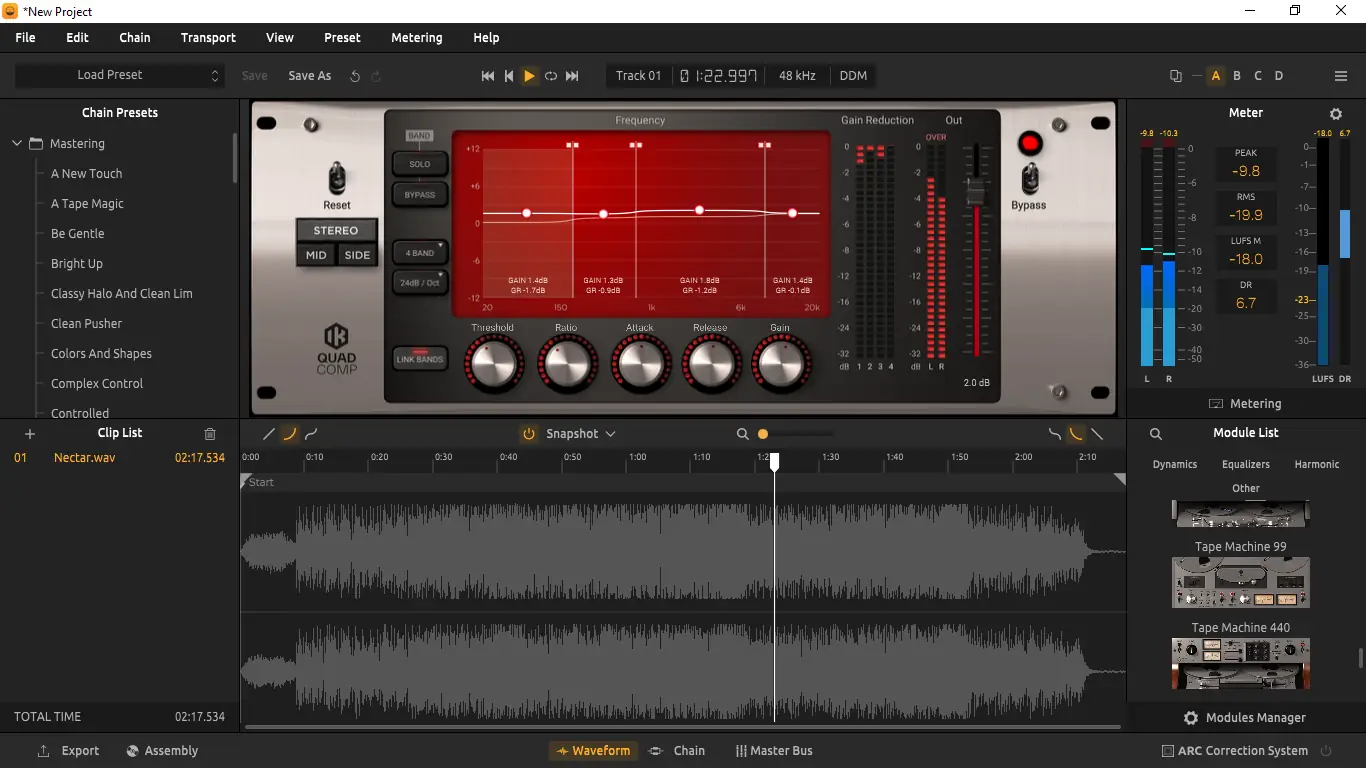Click the zoom magnifier in waveform toolbar
This screenshot has height=768, width=1366.
click(742, 434)
